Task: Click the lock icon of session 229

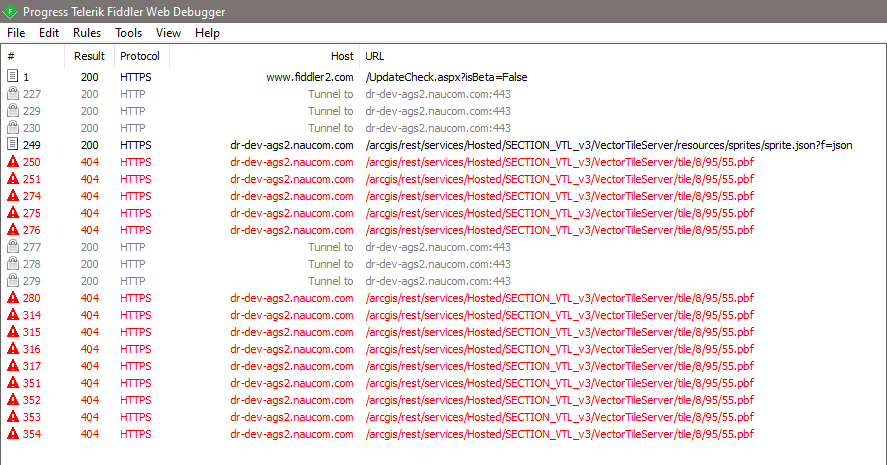Action: coord(12,110)
